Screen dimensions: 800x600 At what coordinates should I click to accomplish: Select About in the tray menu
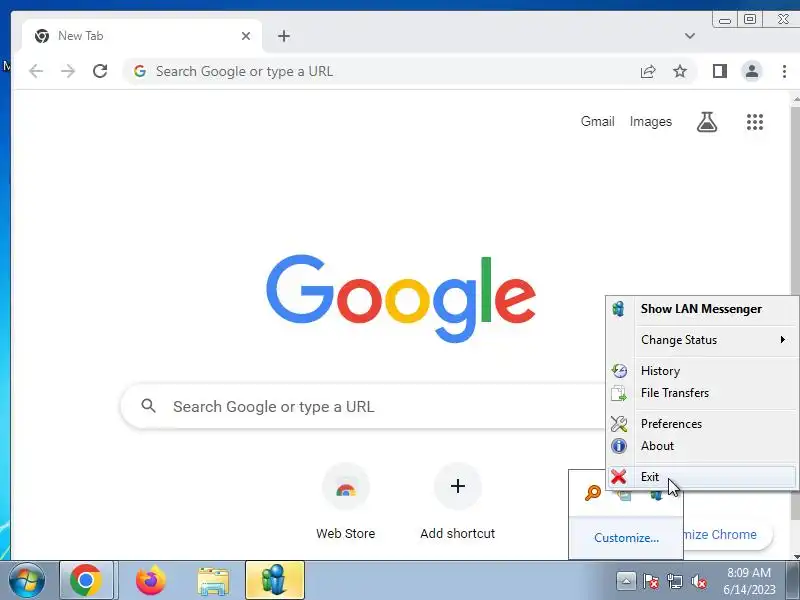(x=702, y=446)
